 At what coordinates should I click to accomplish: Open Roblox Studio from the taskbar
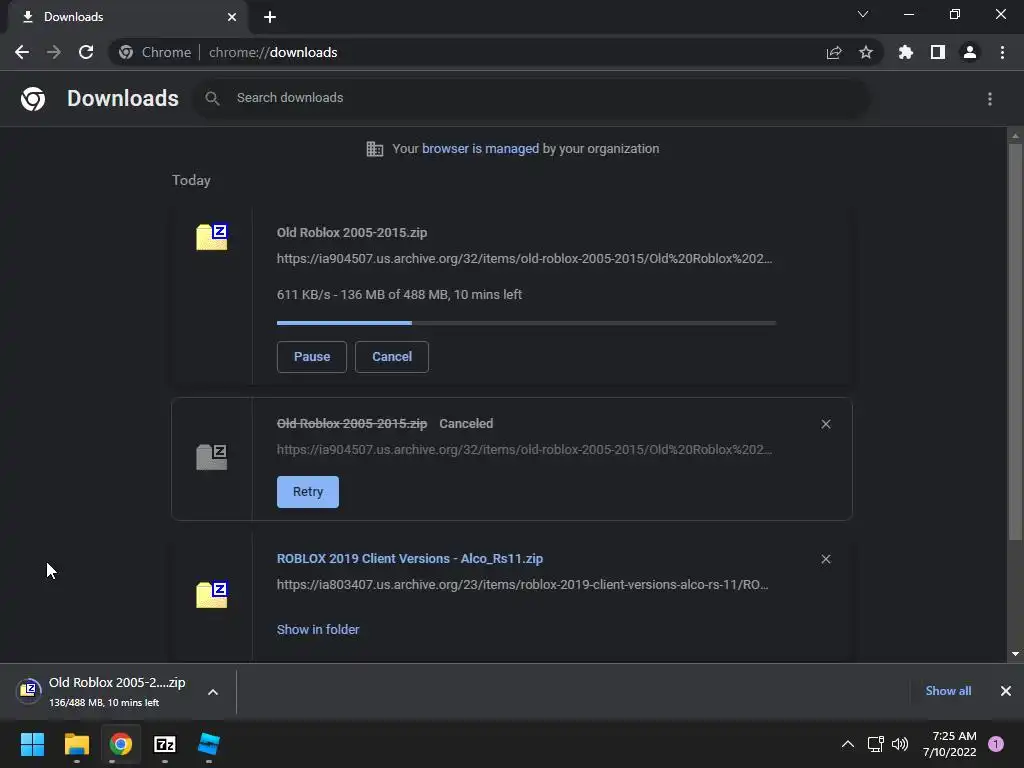pos(209,744)
